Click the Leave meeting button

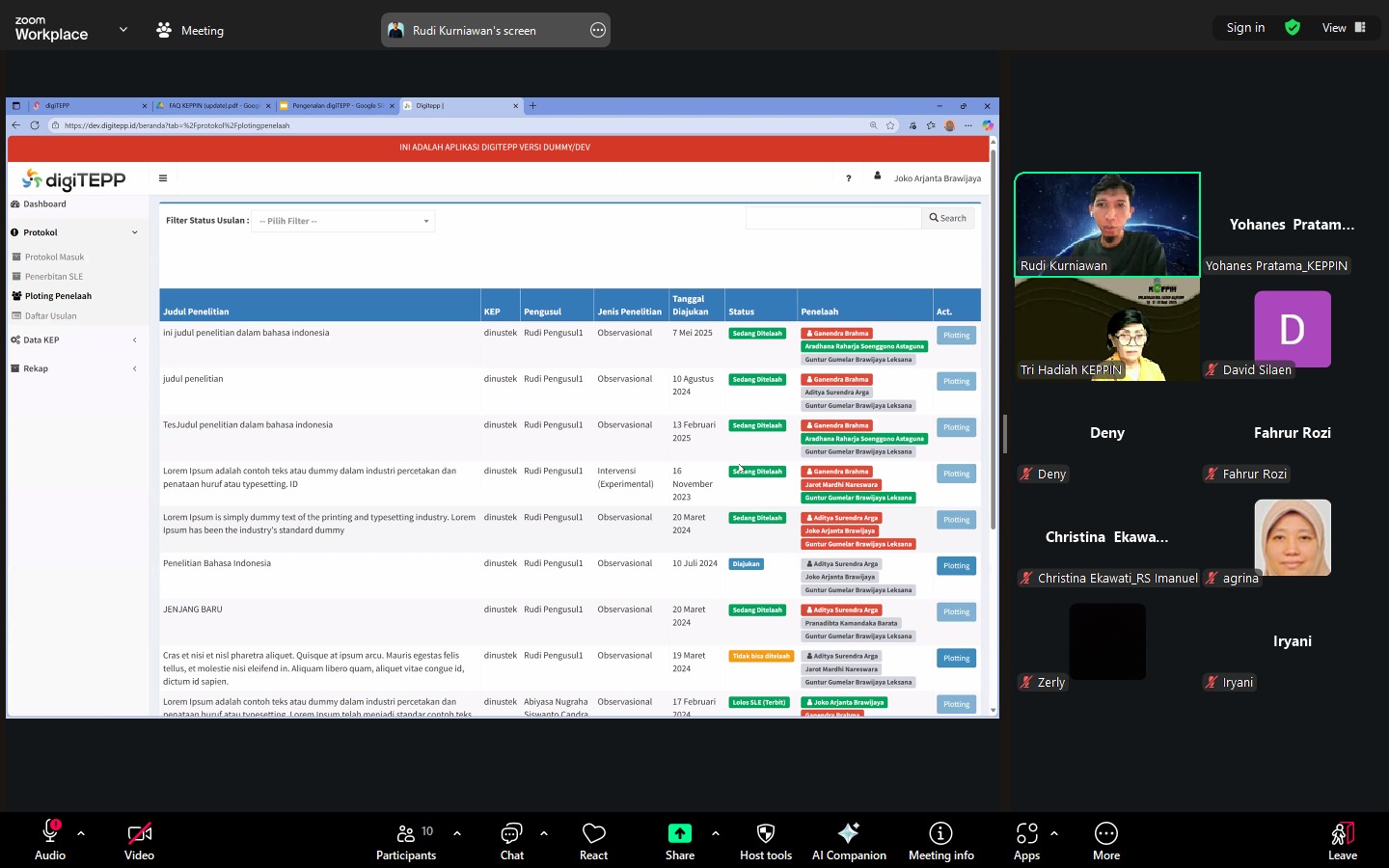[x=1342, y=840]
